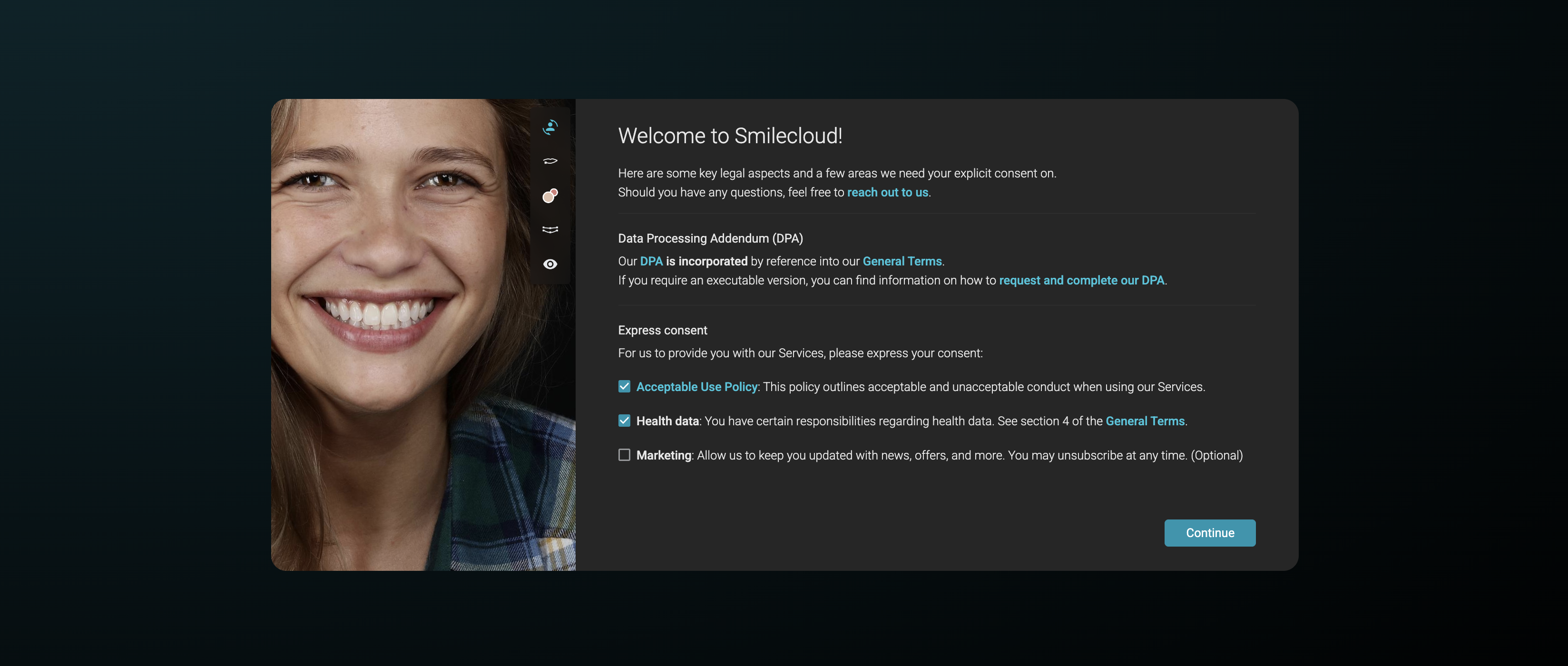Open General Terms link in DPA section
The height and width of the screenshot is (666, 1568).
coord(902,261)
